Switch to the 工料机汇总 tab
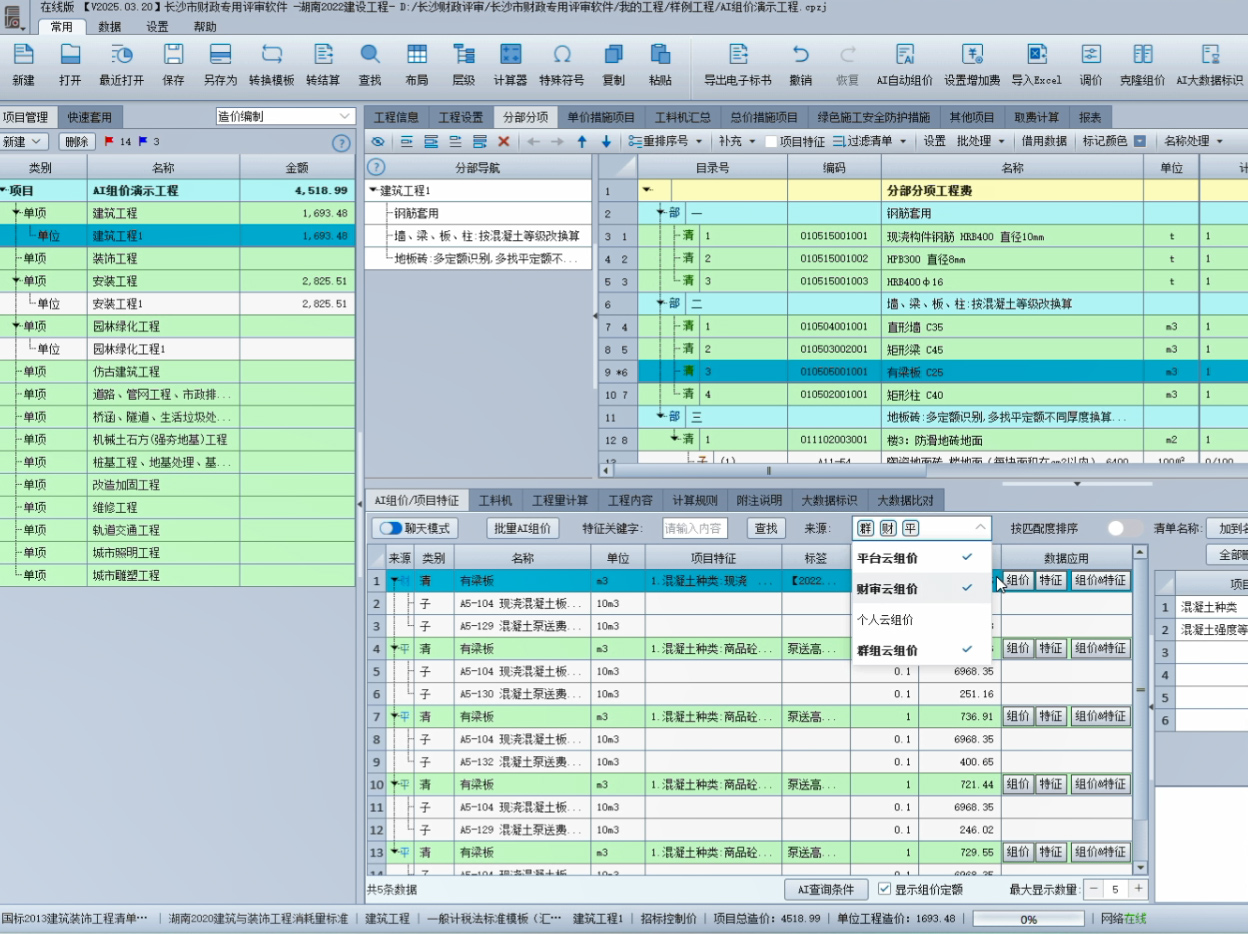This screenshot has height=934, width=1248. [x=683, y=117]
